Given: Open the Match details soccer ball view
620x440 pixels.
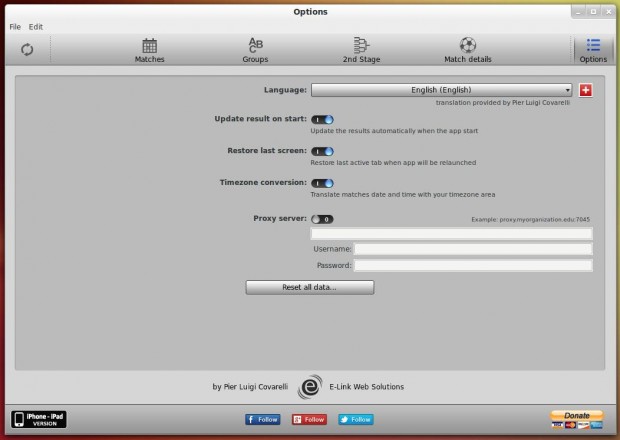Looking at the screenshot, I should (x=468, y=50).
